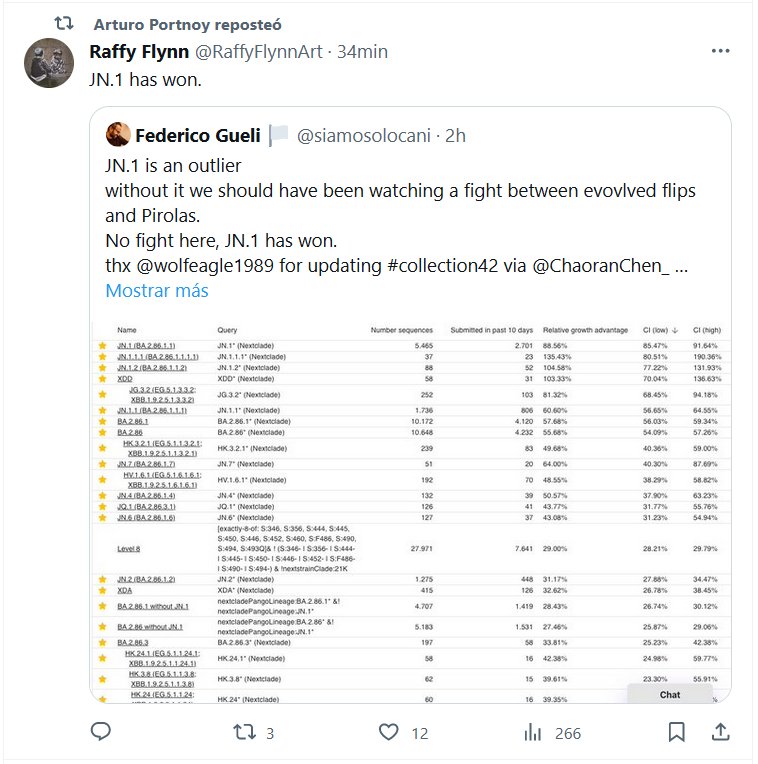The height and width of the screenshot is (764, 758).
Task: Click the repost icon below tweet
Action: [x=245, y=733]
